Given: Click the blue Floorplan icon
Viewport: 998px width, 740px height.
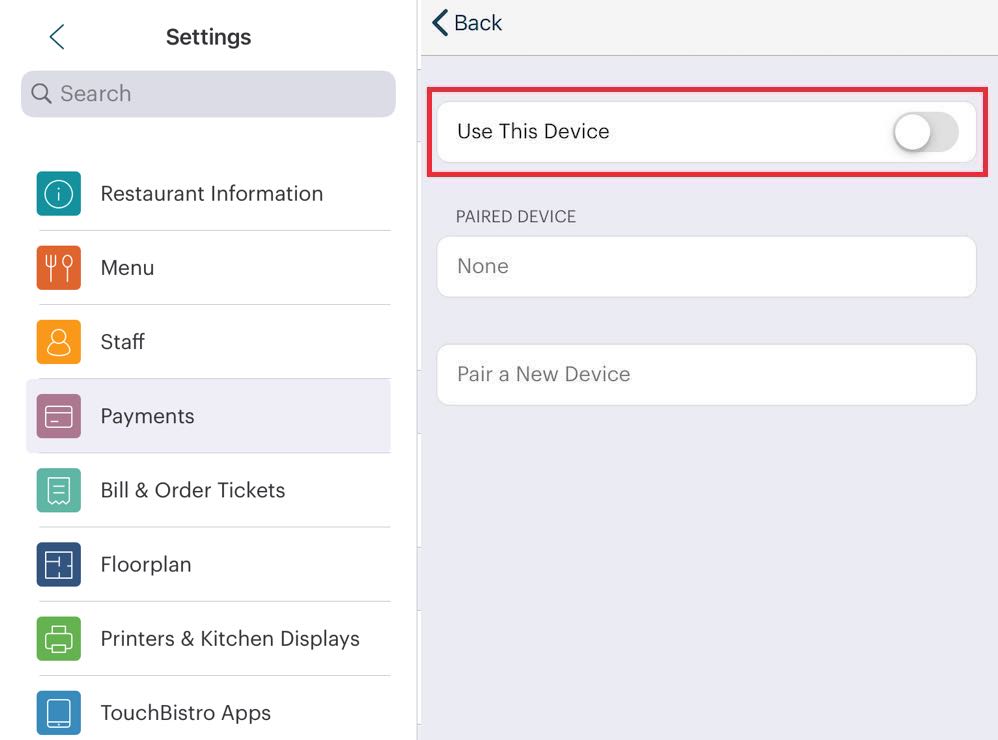Looking at the screenshot, I should click(59, 564).
